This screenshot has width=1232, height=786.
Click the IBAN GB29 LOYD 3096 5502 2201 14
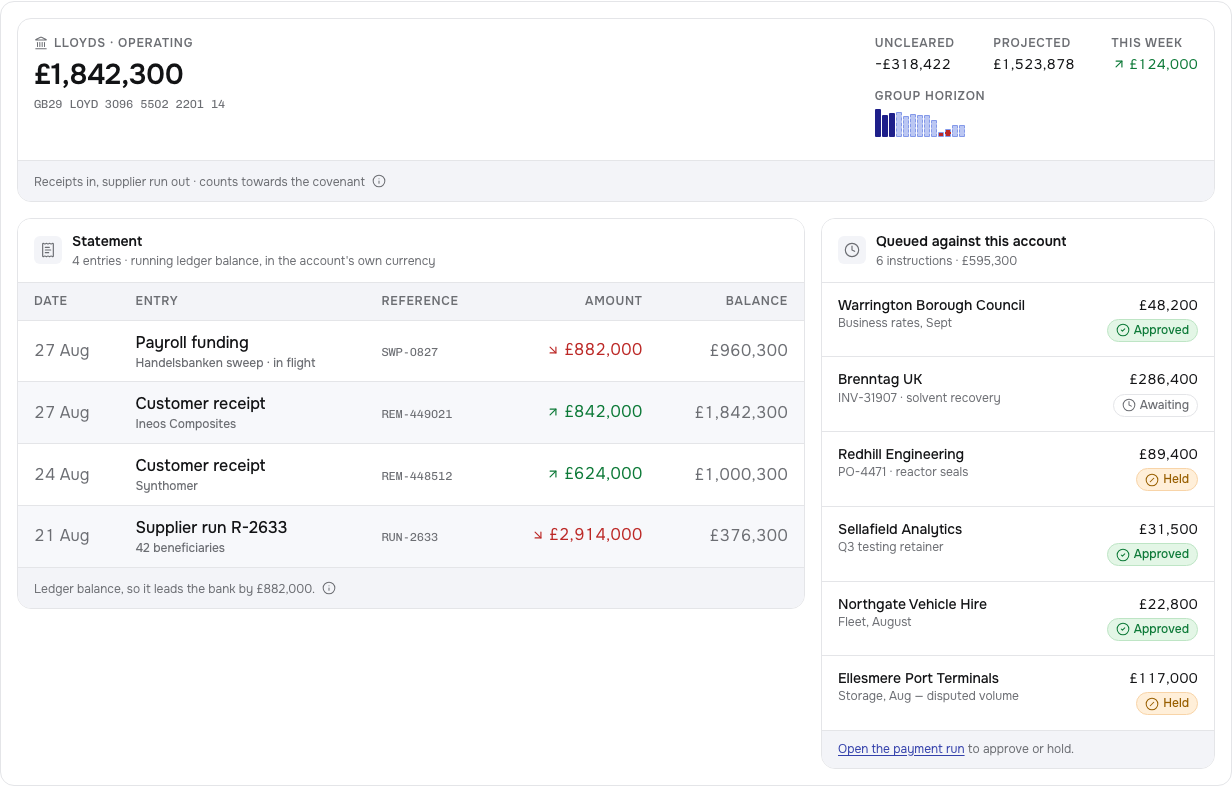tap(130, 104)
